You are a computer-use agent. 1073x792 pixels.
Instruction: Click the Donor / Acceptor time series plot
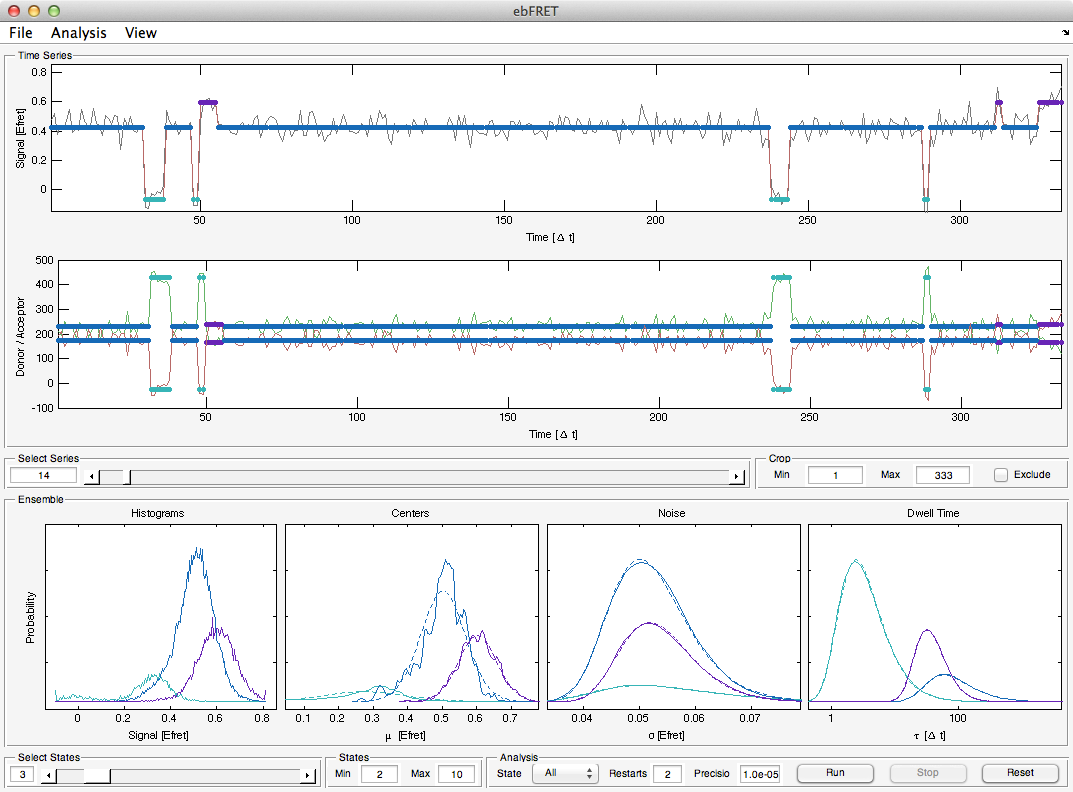point(560,334)
